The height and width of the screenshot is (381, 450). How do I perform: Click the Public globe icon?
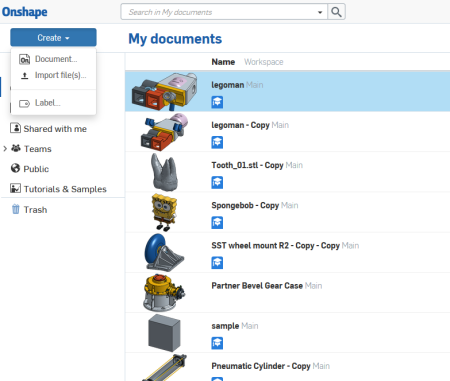click(x=15, y=168)
